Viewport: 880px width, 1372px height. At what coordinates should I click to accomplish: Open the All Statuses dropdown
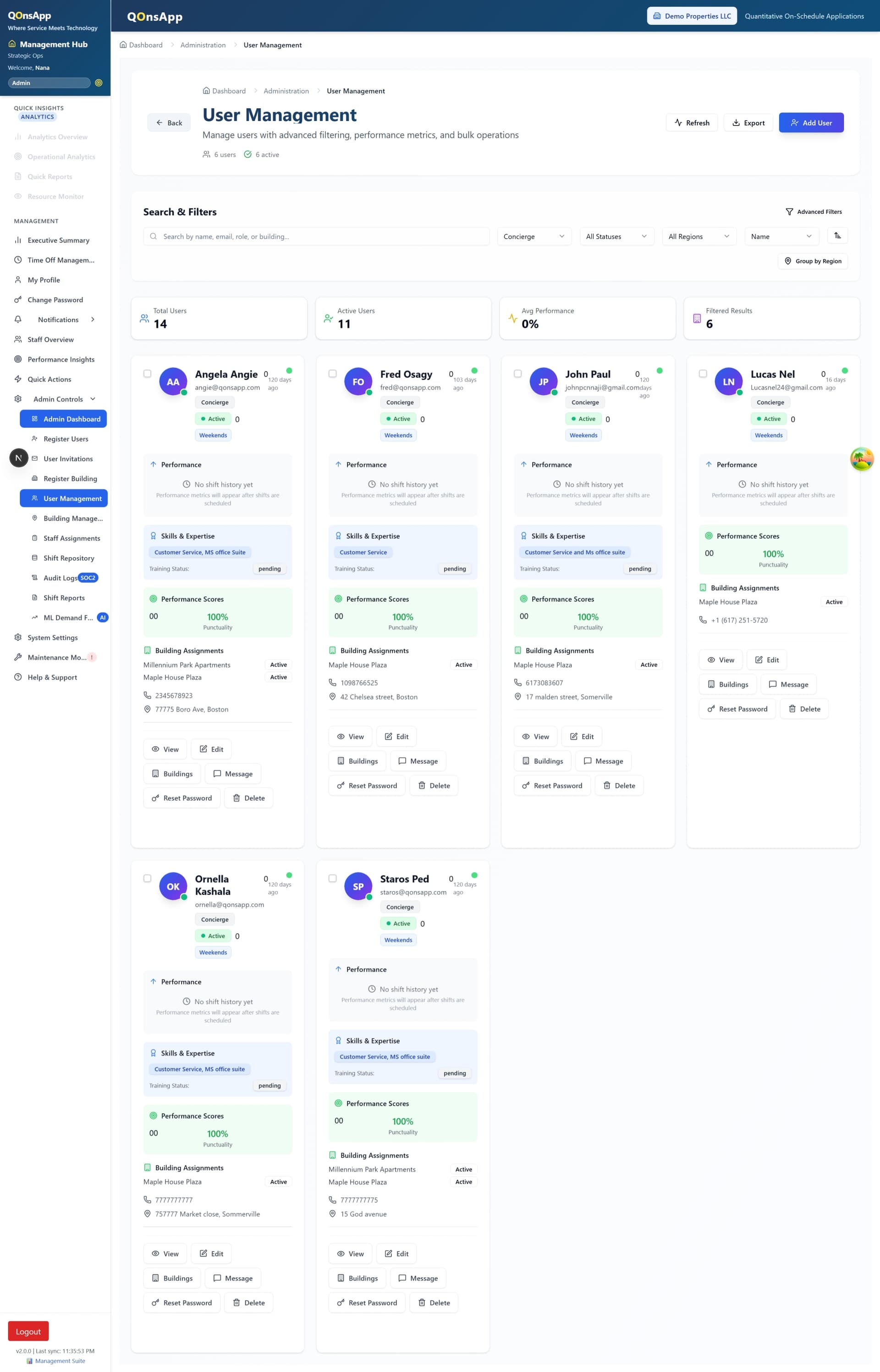616,236
